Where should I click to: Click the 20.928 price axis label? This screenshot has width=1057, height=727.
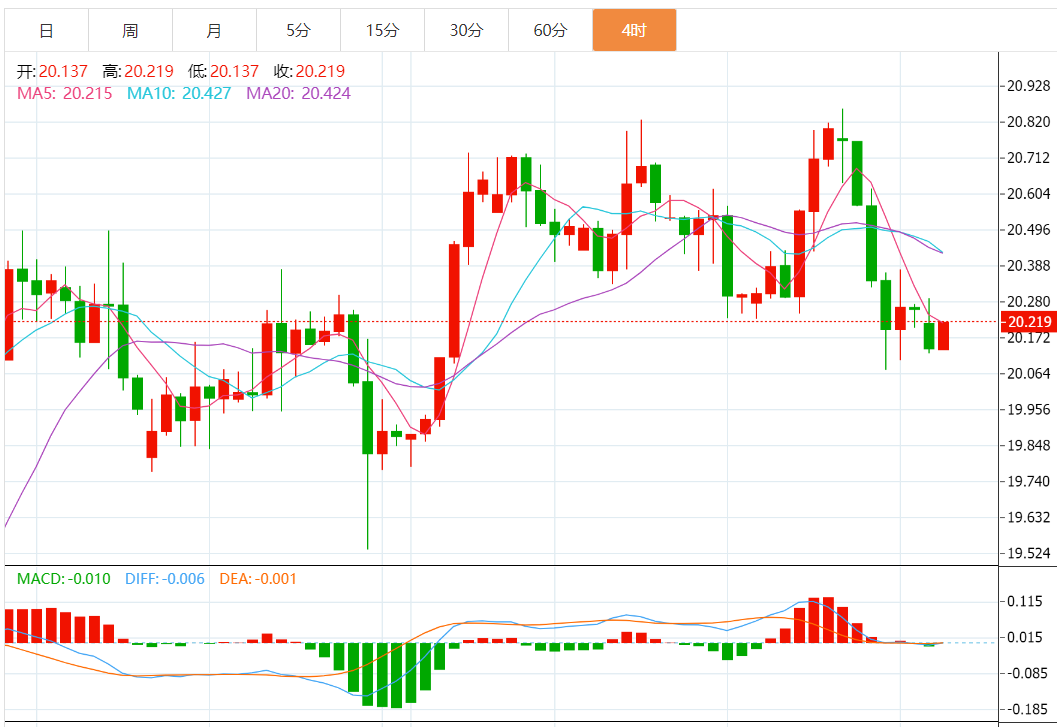tap(1028, 86)
